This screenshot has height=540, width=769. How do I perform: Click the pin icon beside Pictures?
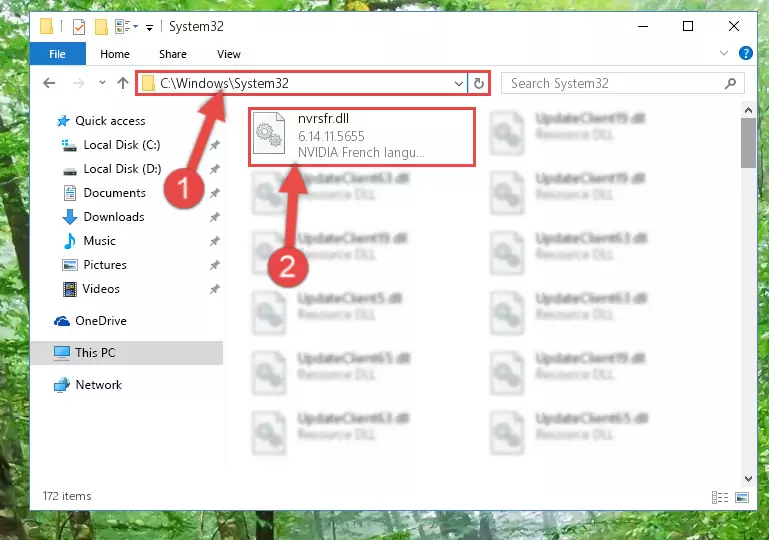pos(214,265)
